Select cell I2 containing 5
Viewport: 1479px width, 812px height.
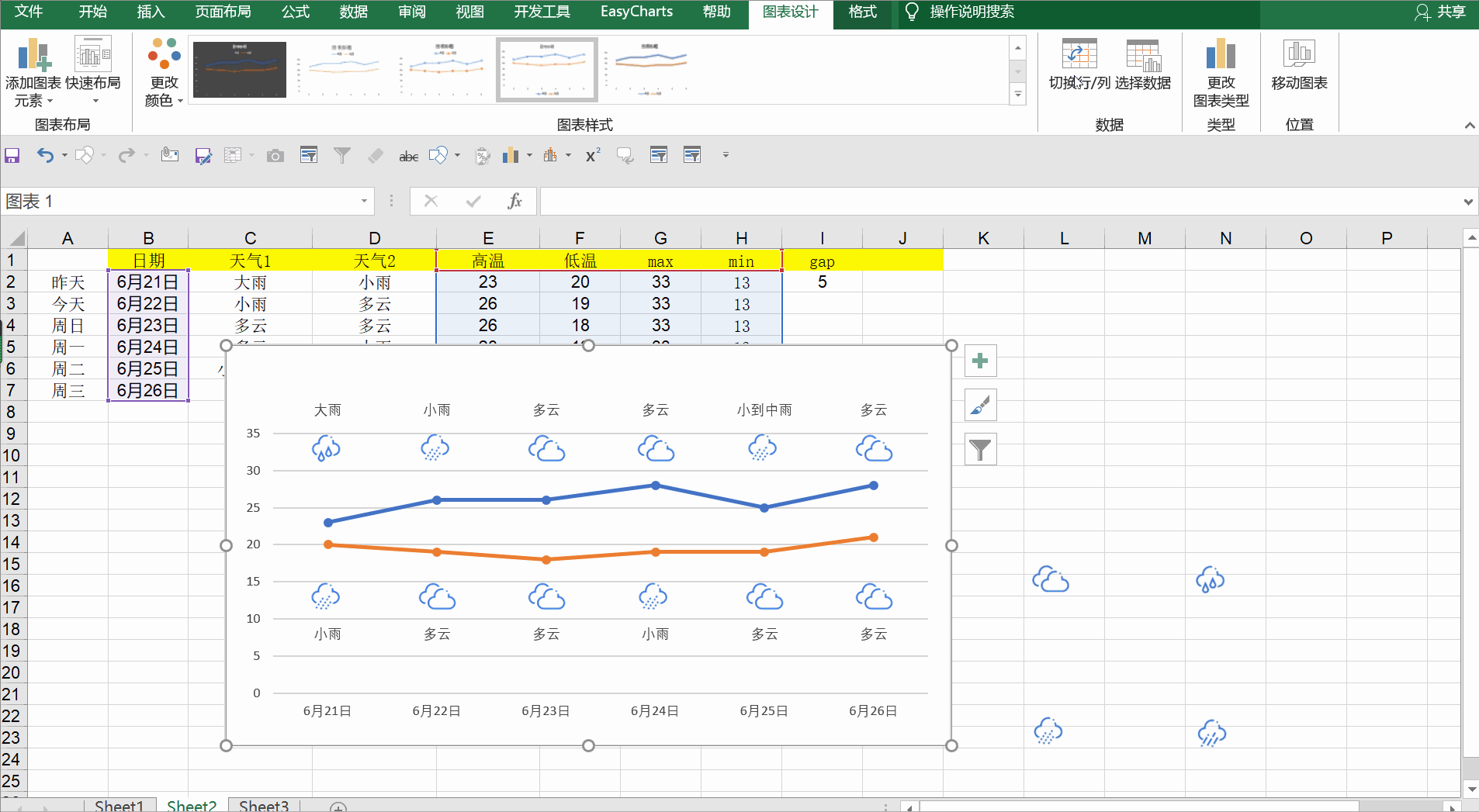tap(822, 282)
